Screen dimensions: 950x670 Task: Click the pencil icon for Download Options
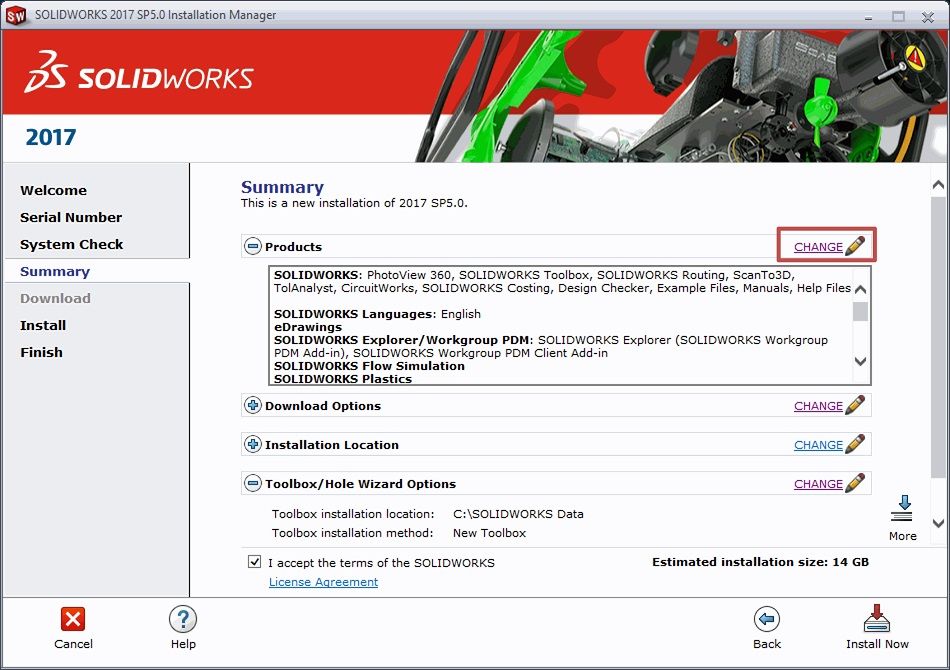[855, 406]
